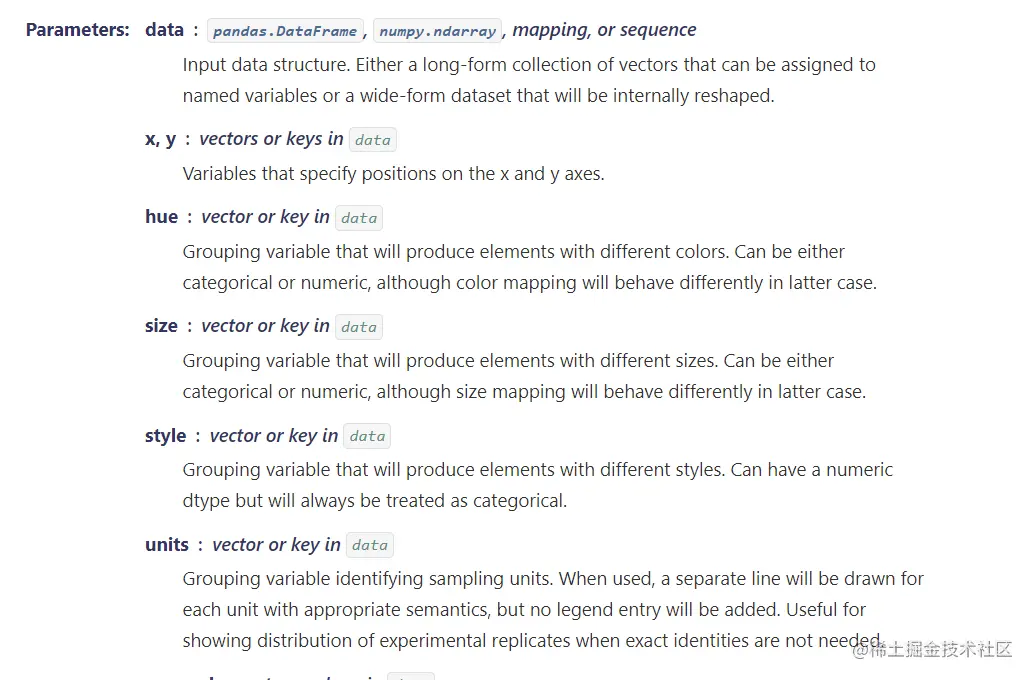Select the units parameter name
1033x680 pixels.
pyautogui.click(x=166, y=545)
